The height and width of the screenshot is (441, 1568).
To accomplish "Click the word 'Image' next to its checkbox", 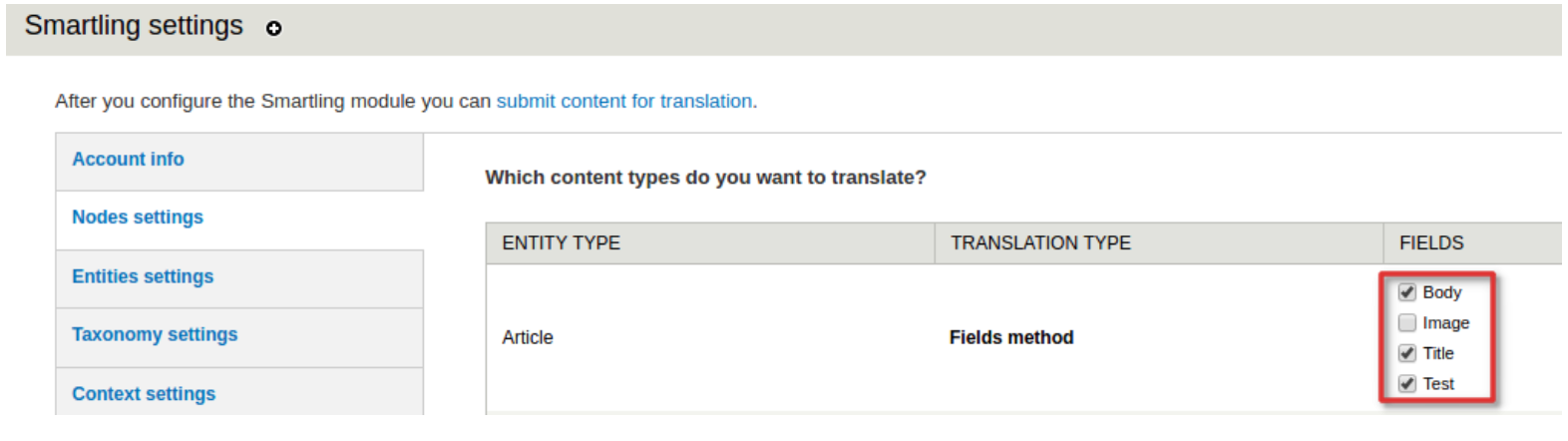I will [x=1445, y=322].
